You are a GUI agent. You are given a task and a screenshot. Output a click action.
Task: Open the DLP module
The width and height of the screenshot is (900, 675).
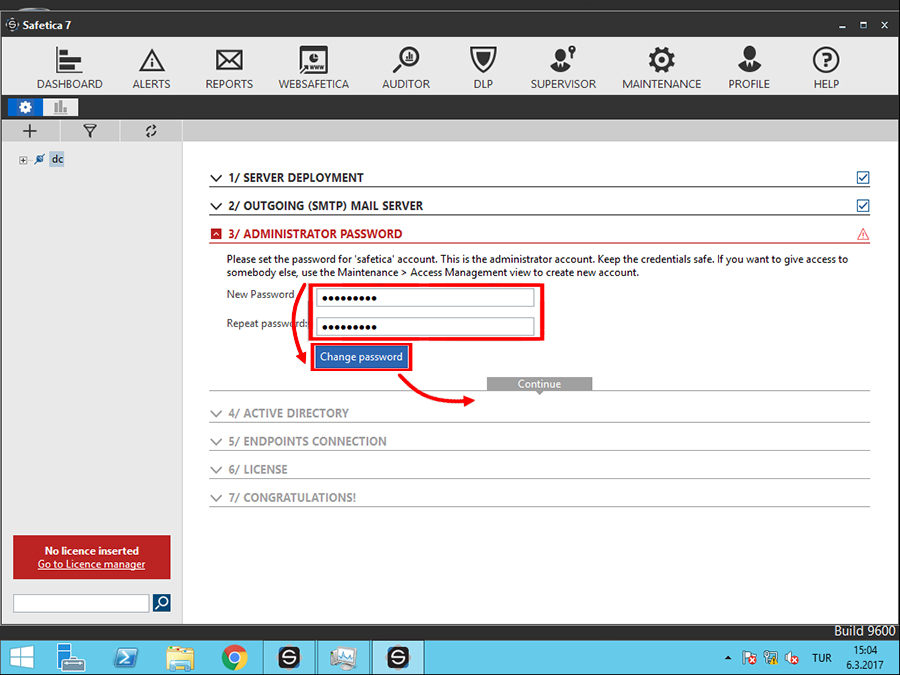point(483,68)
